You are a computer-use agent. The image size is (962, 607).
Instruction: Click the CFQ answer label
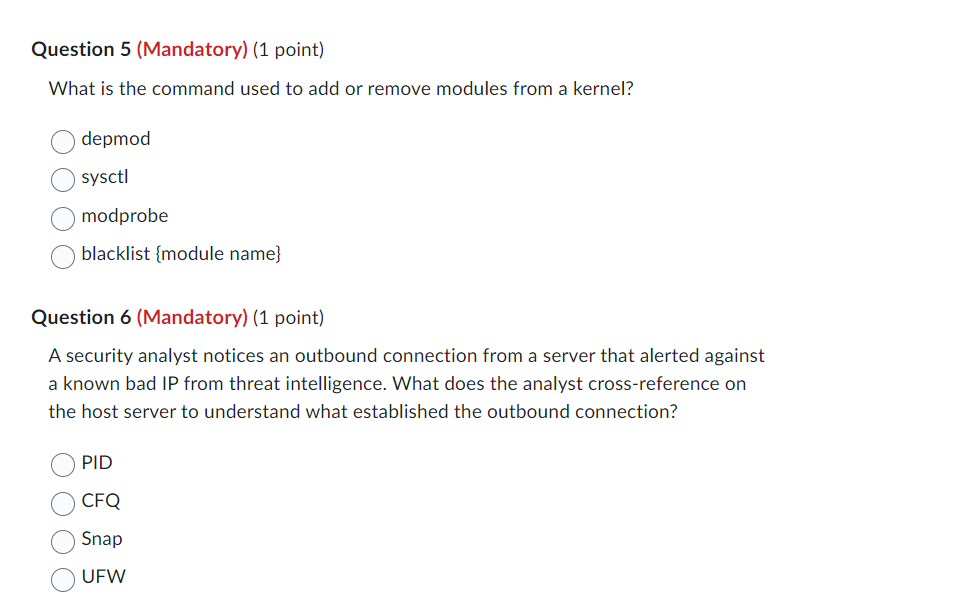pyautogui.click(x=102, y=501)
